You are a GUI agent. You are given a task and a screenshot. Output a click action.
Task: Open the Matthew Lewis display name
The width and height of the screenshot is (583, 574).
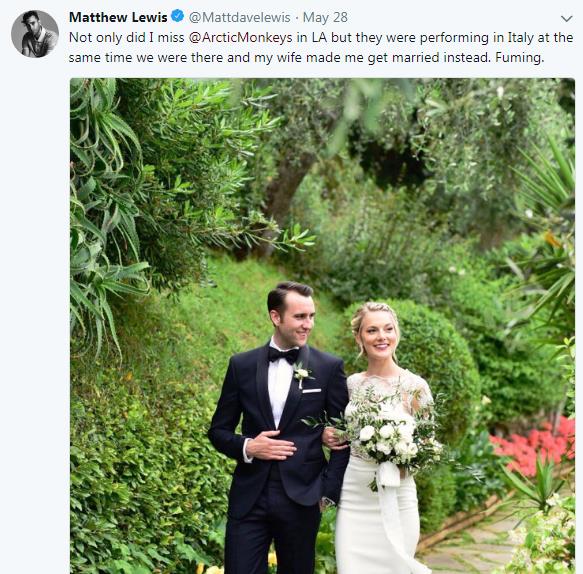(x=118, y=17)
